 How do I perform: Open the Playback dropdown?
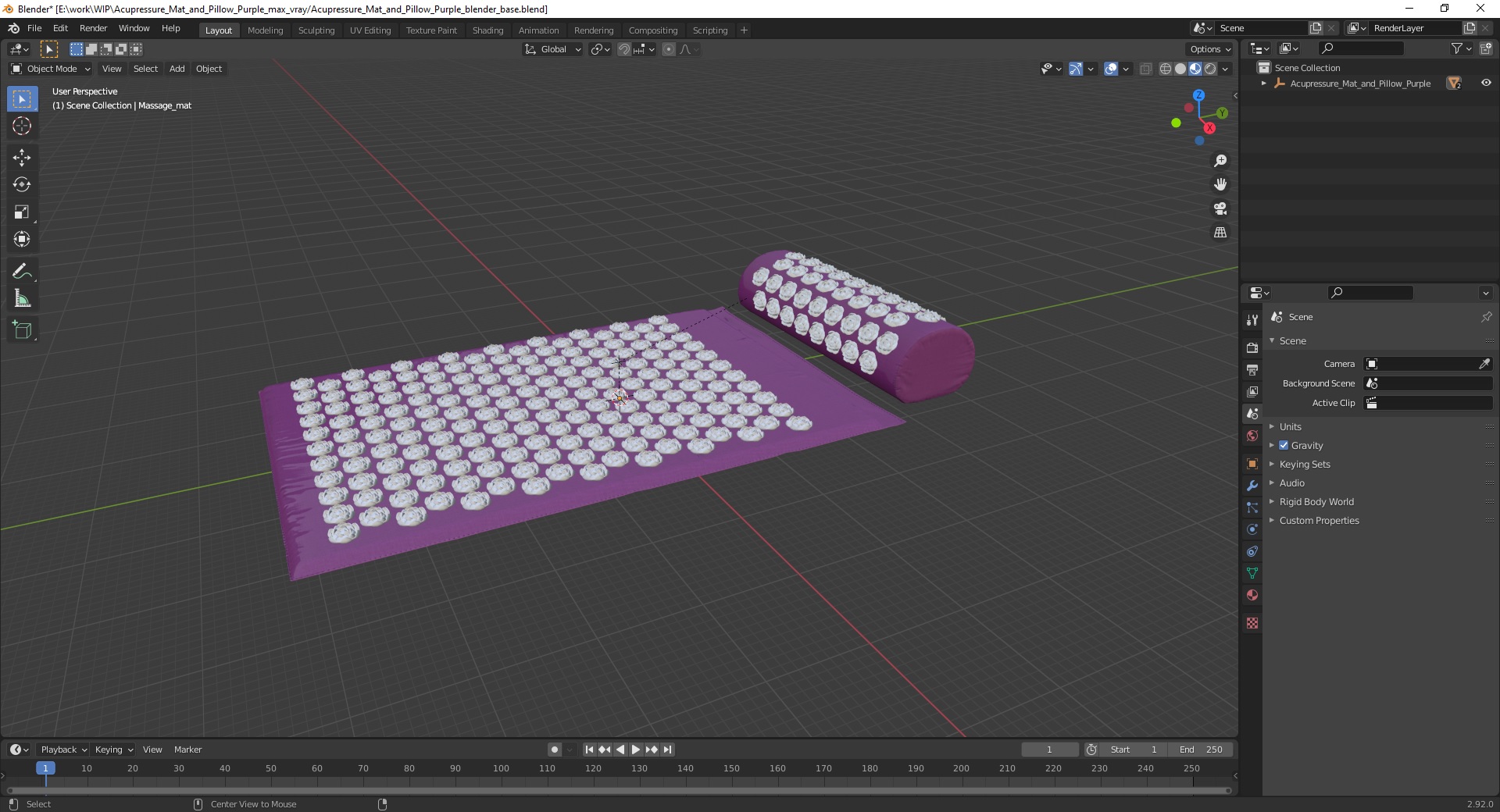[63, 750]
